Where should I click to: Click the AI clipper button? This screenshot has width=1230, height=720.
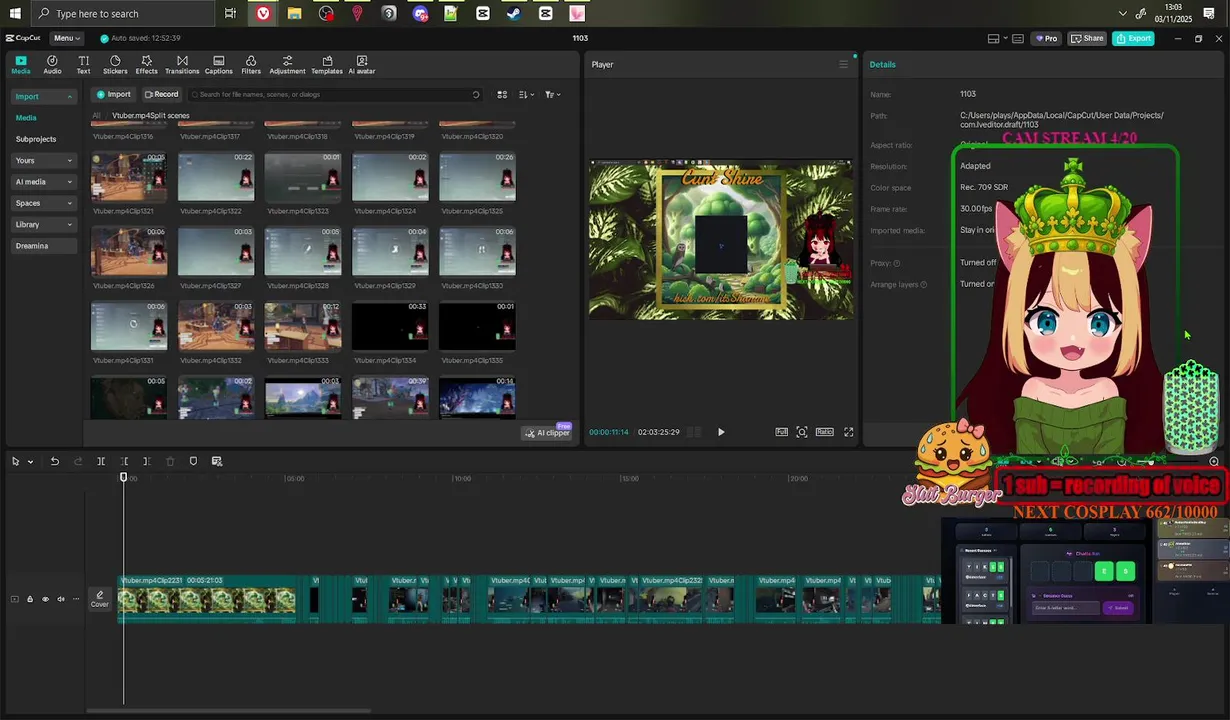coord(546,432)
